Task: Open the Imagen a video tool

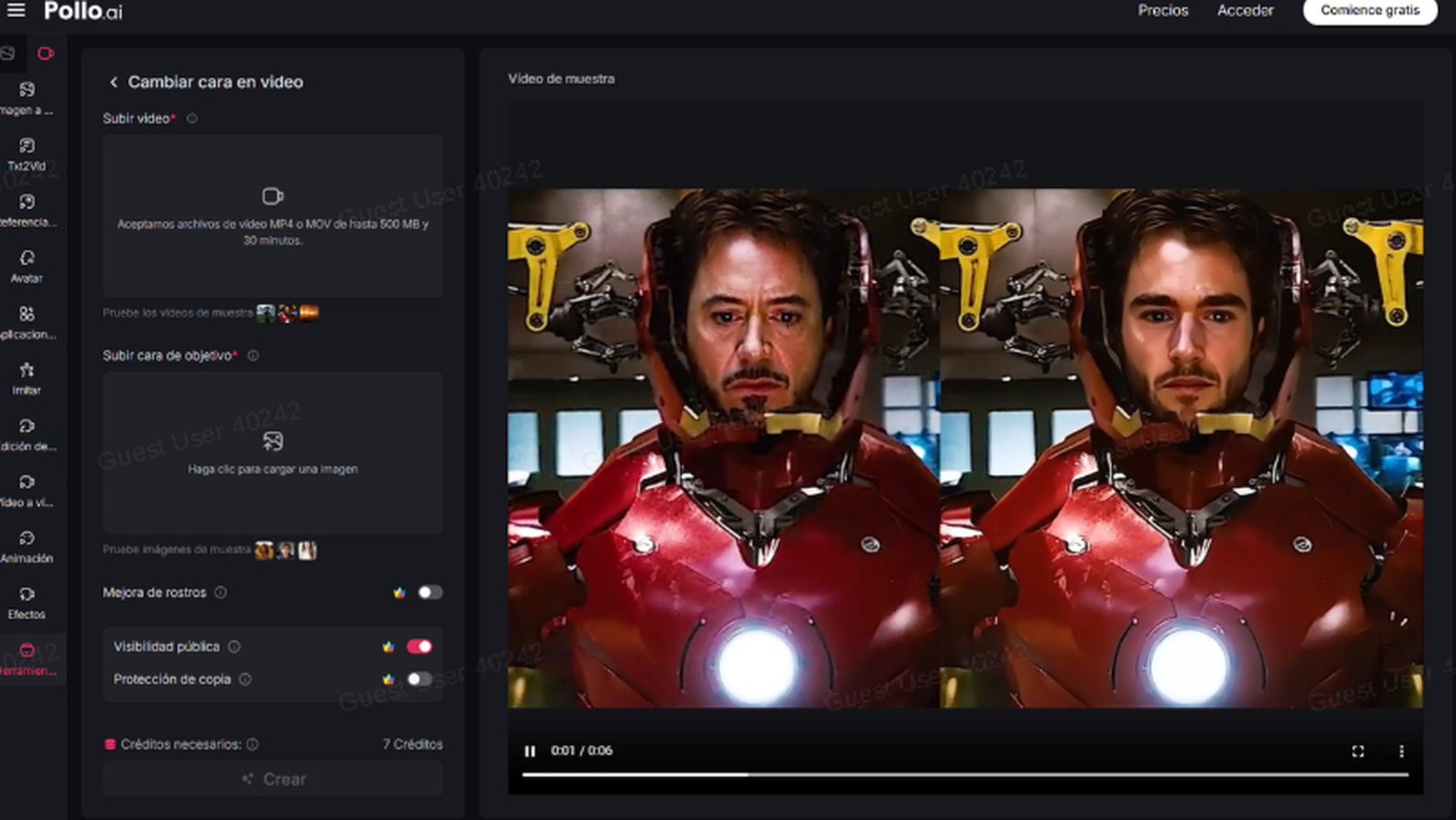Action: pos(26,98)
